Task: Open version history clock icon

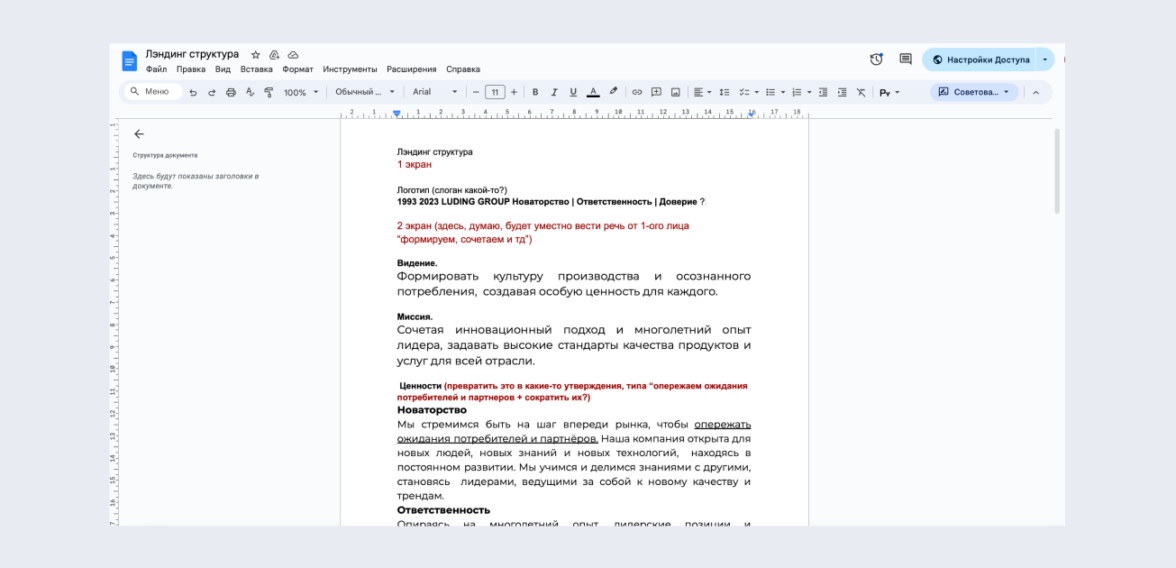Action: point(876,59)
